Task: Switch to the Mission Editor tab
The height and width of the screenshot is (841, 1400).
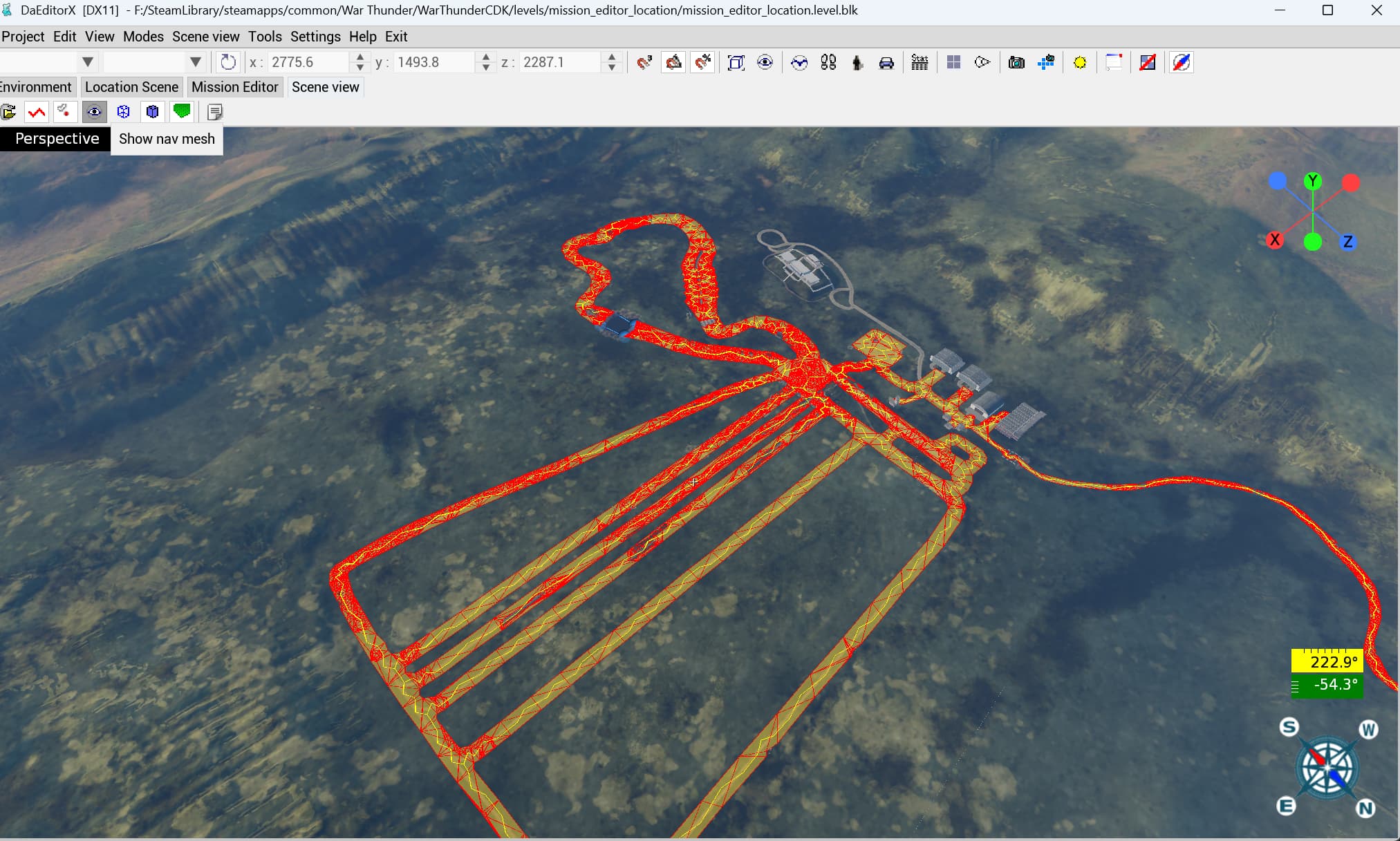Action: tap(234, 87)
